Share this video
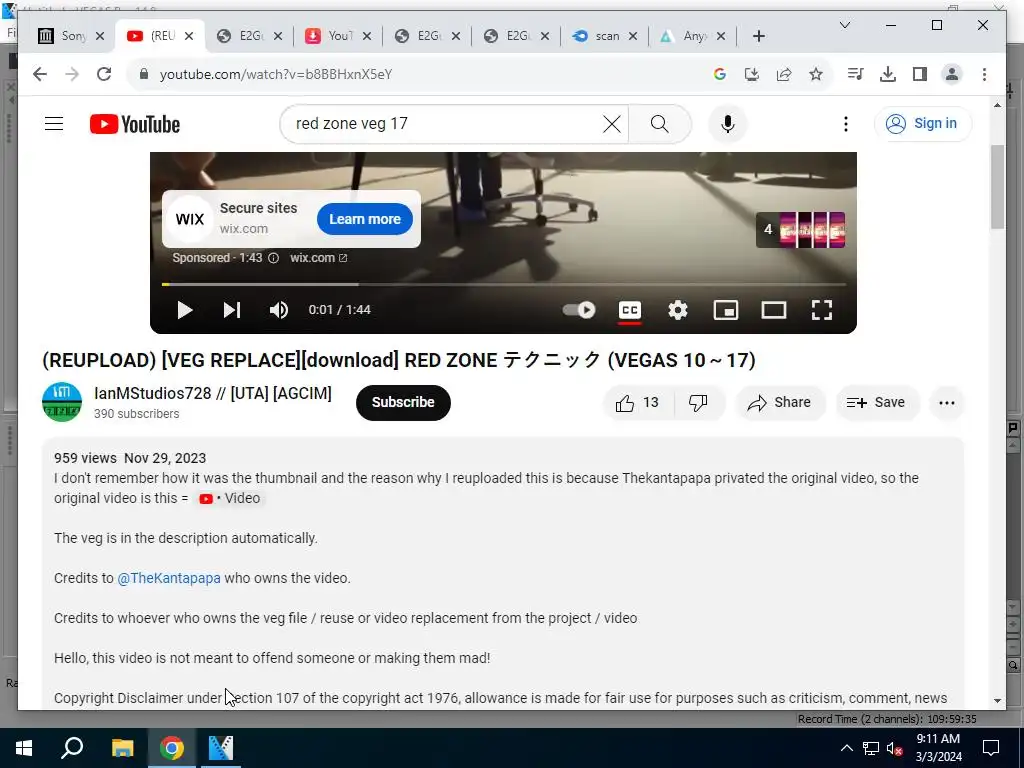The height and width of the screenshot is (768, 1024). tap(780, 403)
